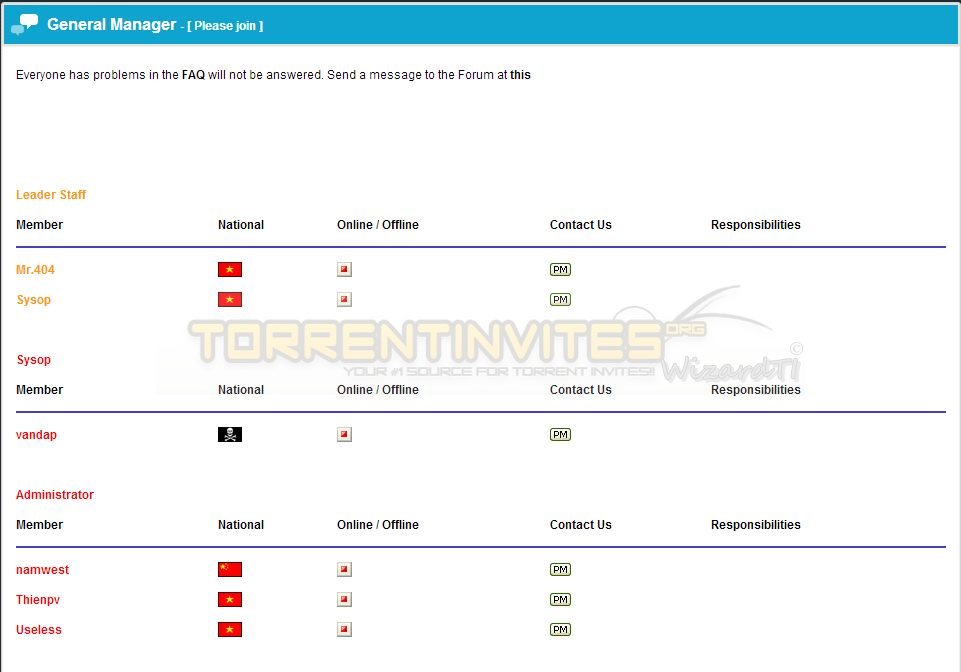Viewport: 961px width, 672px height.
Task: Click the Member column header under Leader Staff
Action: 39,225
